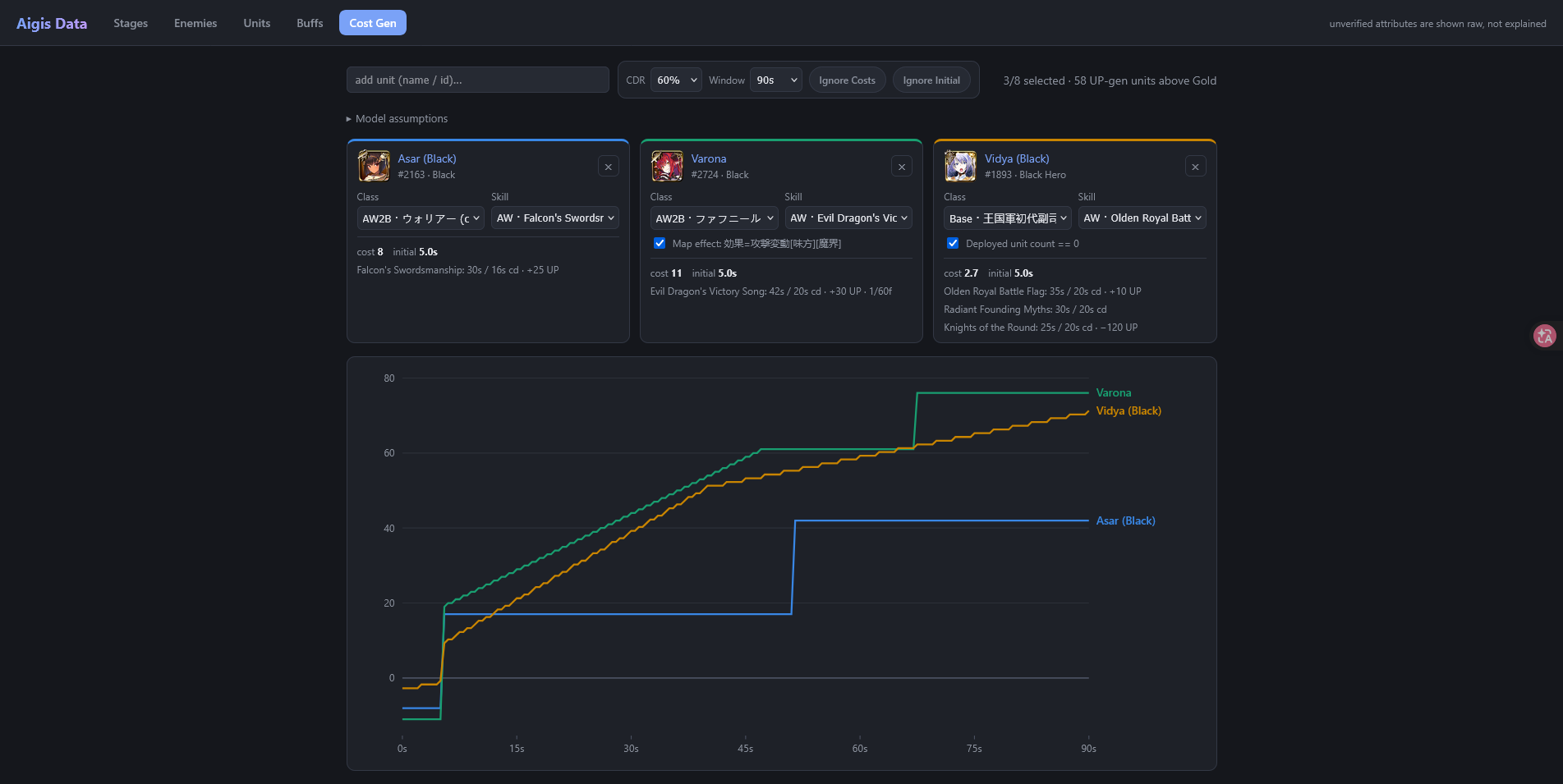This screenshot has width=1563, height=784.
Task: Go to the Stages tab
Action: (x=131, y=23)
